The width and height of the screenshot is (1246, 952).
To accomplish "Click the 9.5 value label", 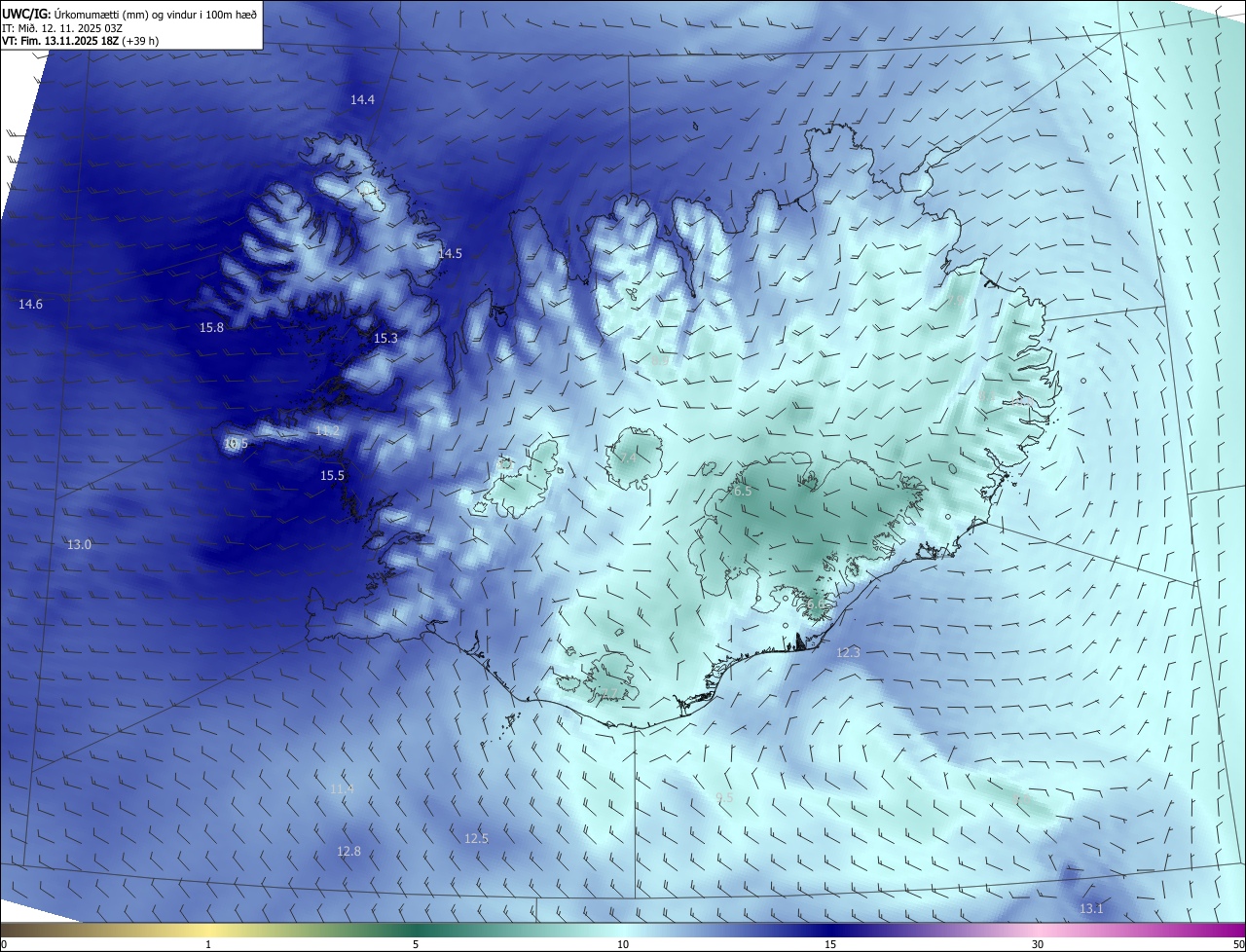I will point(724,798).
